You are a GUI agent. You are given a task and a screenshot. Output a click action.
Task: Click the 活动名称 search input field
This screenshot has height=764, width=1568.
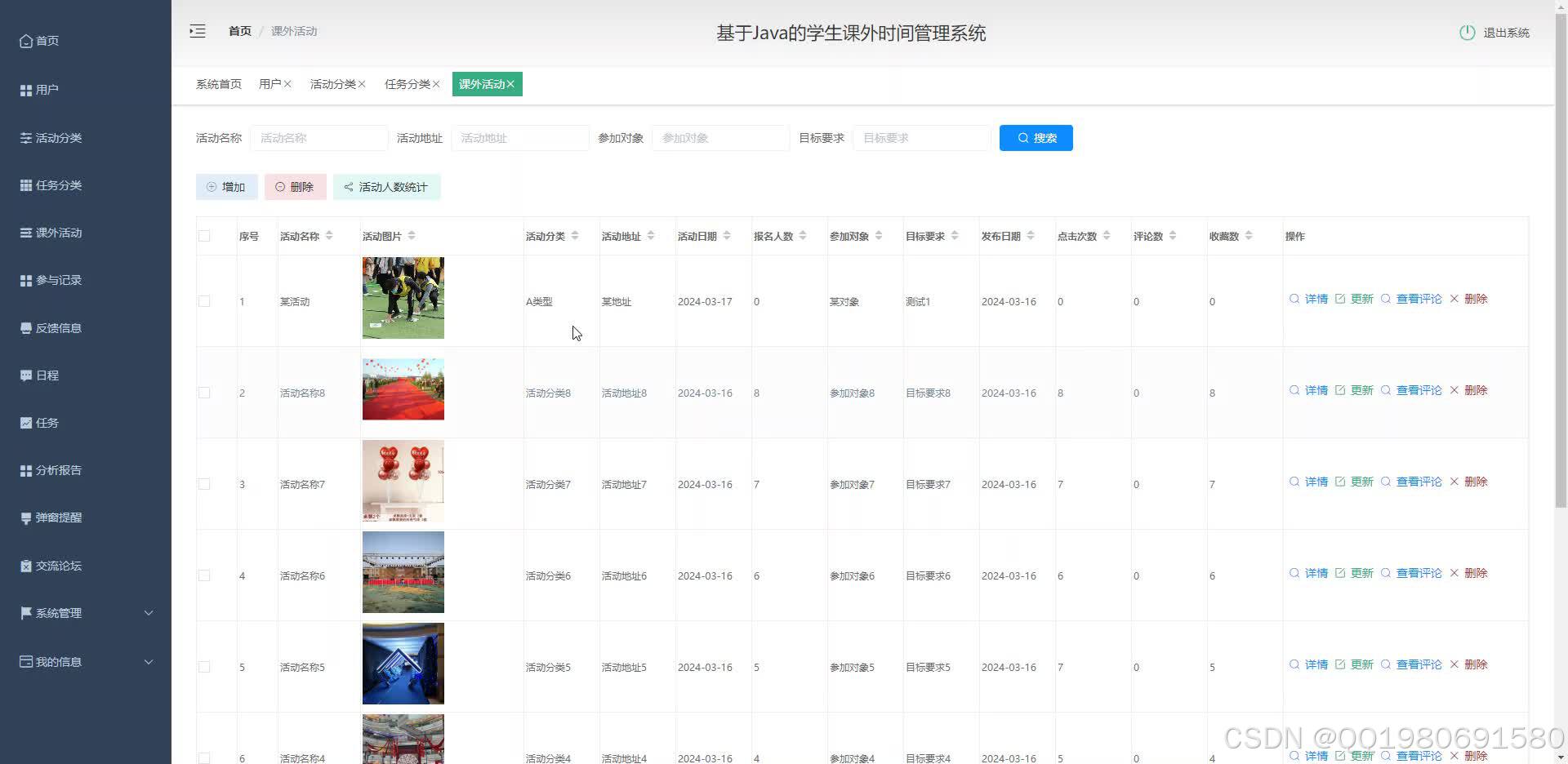pyautogui.click(x=318, y=137)
